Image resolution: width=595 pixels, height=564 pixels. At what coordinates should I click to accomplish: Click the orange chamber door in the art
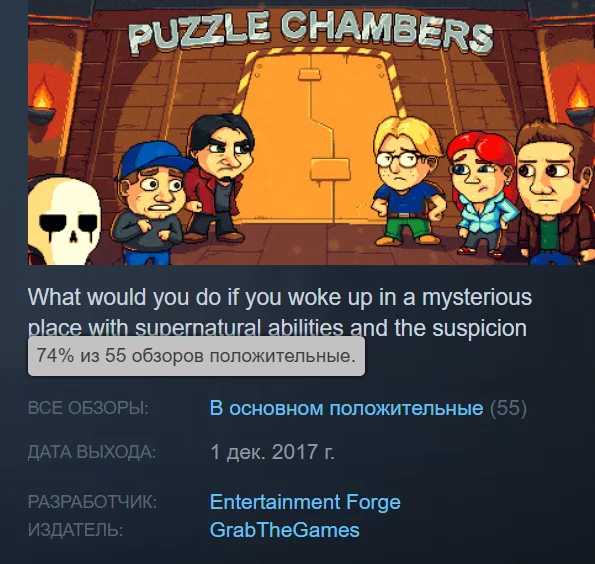coord(320,137)
